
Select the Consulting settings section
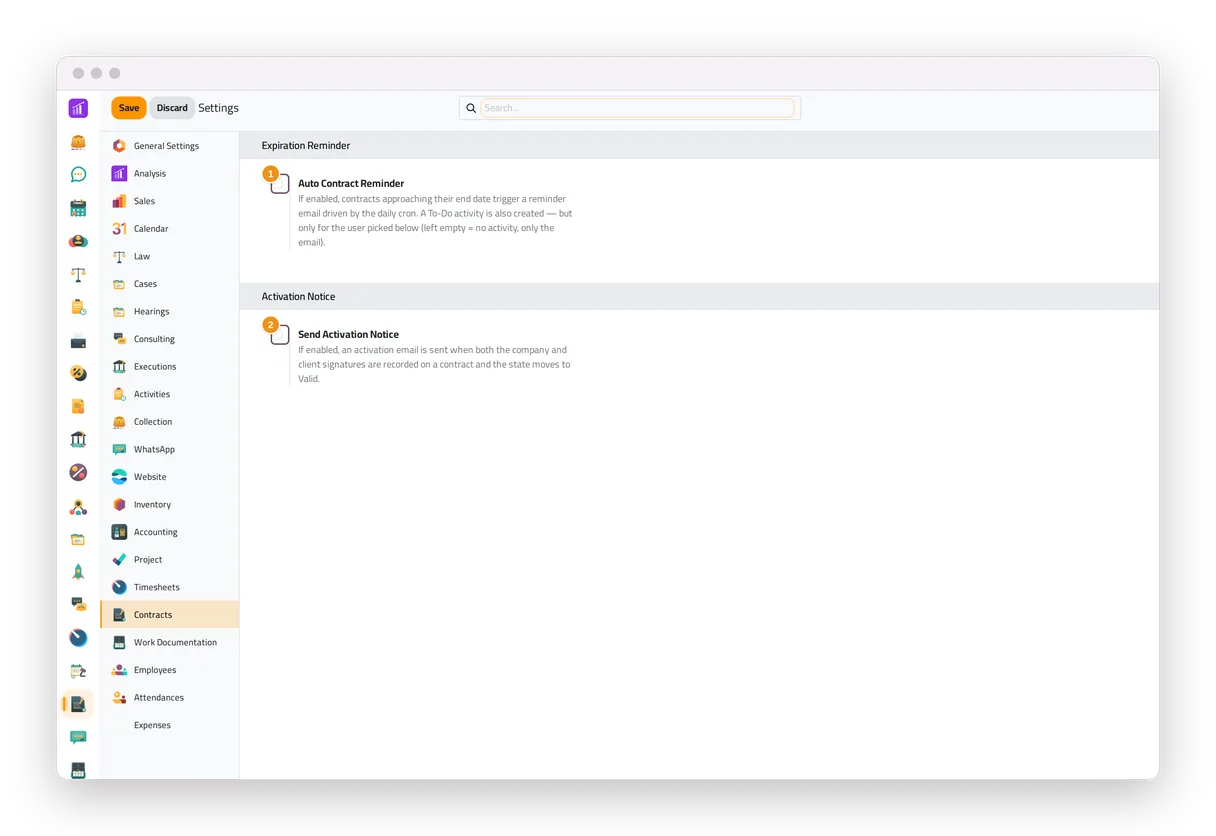pos(170,339)
